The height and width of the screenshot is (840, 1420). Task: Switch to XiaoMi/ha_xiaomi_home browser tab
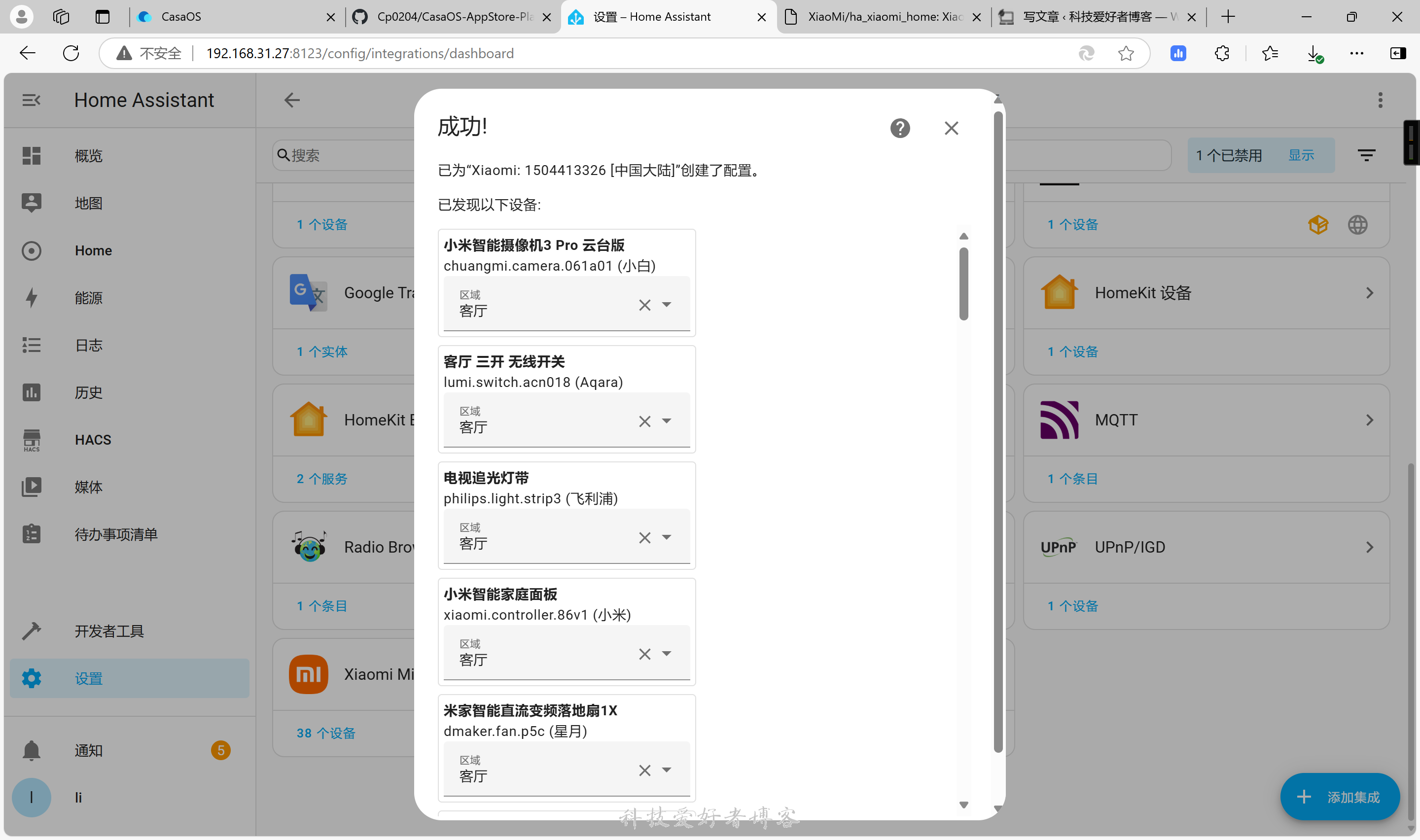pyautogui.click(x=884, y=17)
